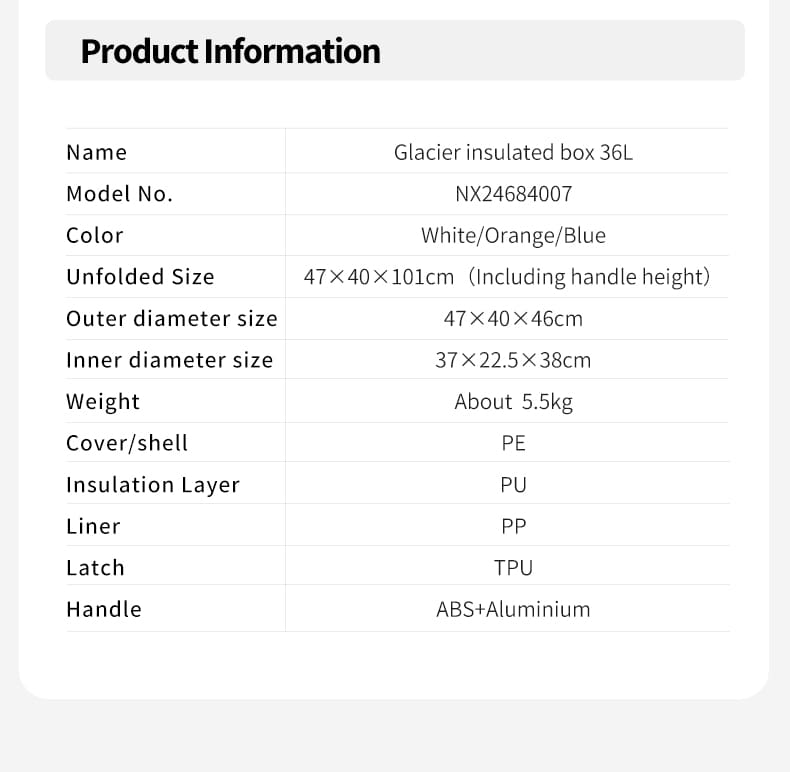Image resolution: width=790 pixels, height=772 pixels.
Task: Click model number NX24684007
Action: tap(513, 194)
